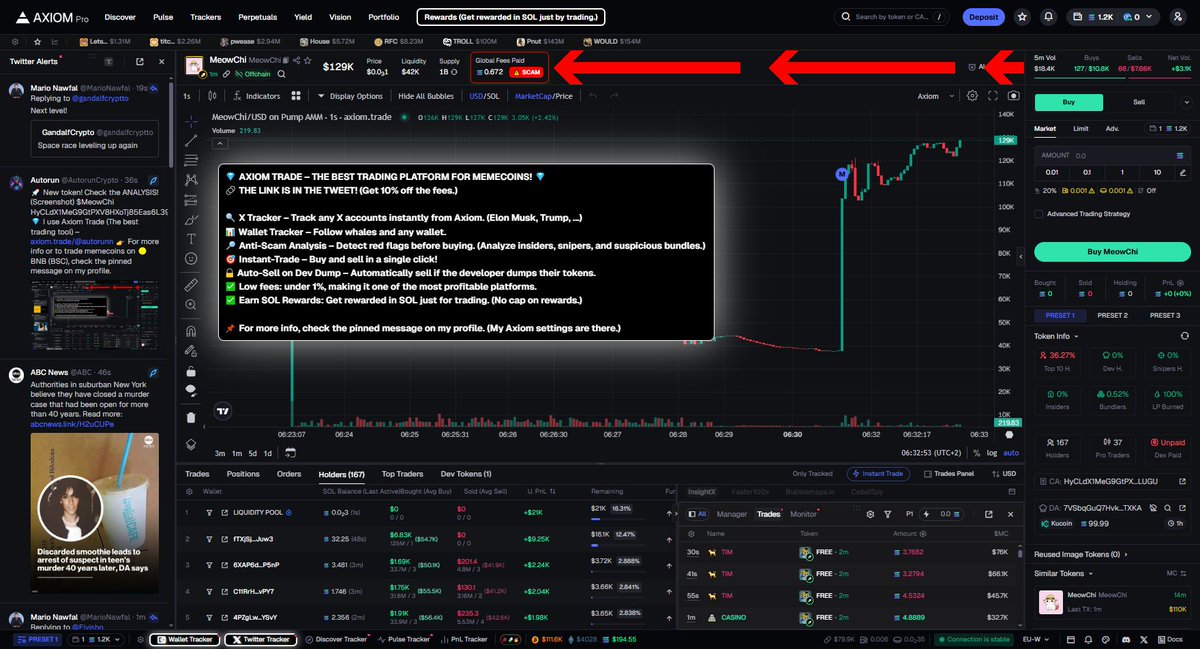Click the refresh icon next to Token Info

click(x=1185, y=336)
